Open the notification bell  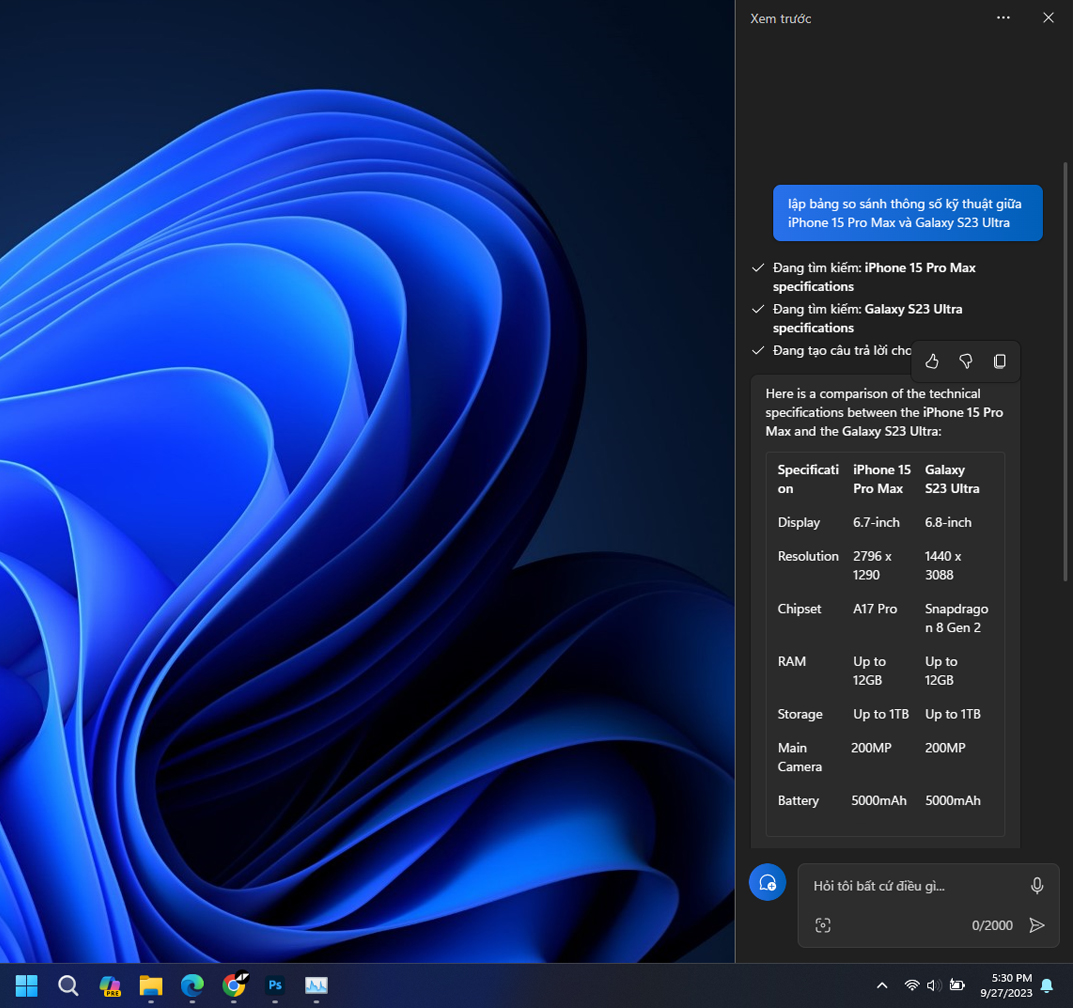point(1047,985)
